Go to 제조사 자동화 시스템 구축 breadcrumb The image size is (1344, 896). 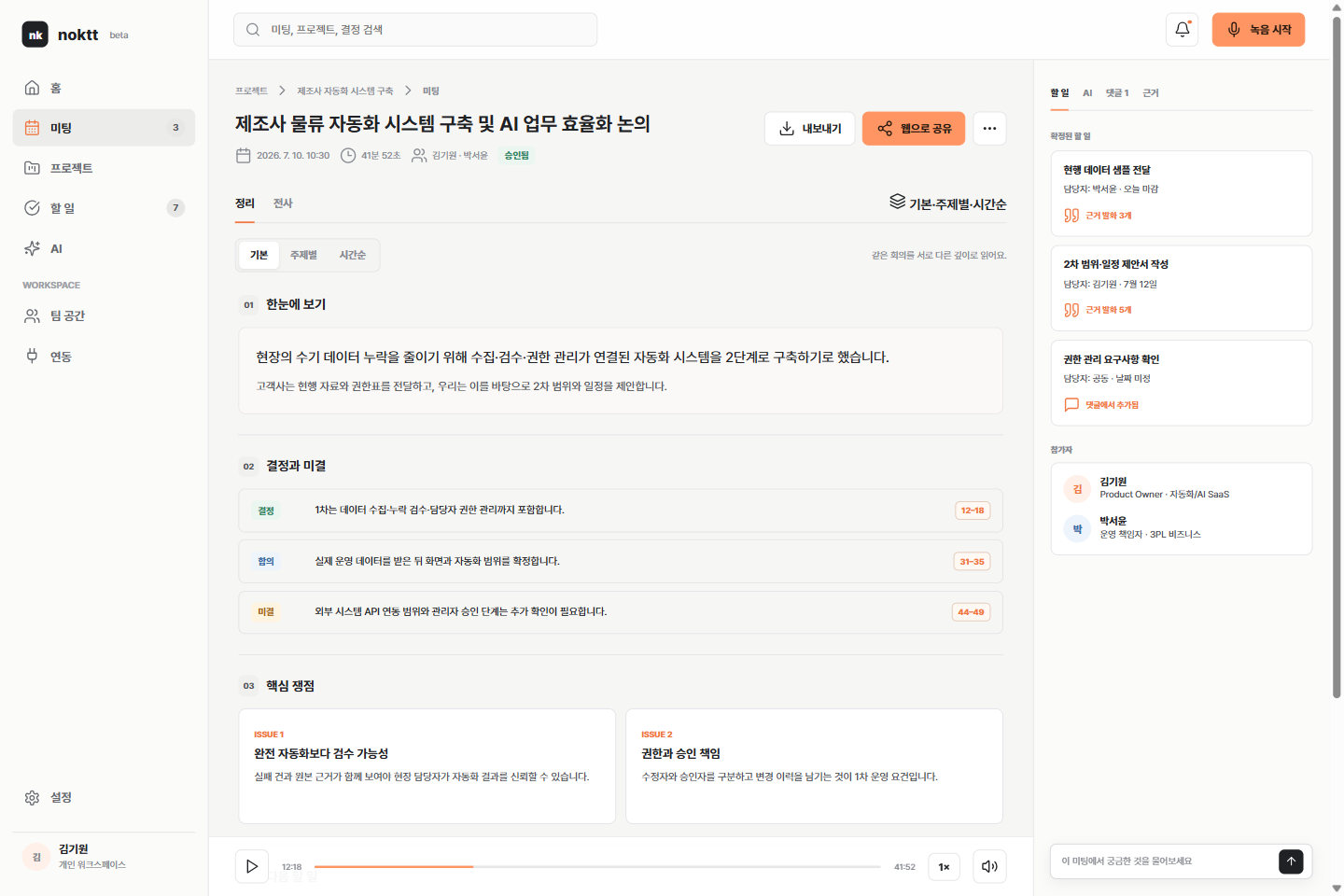[345, 91]
